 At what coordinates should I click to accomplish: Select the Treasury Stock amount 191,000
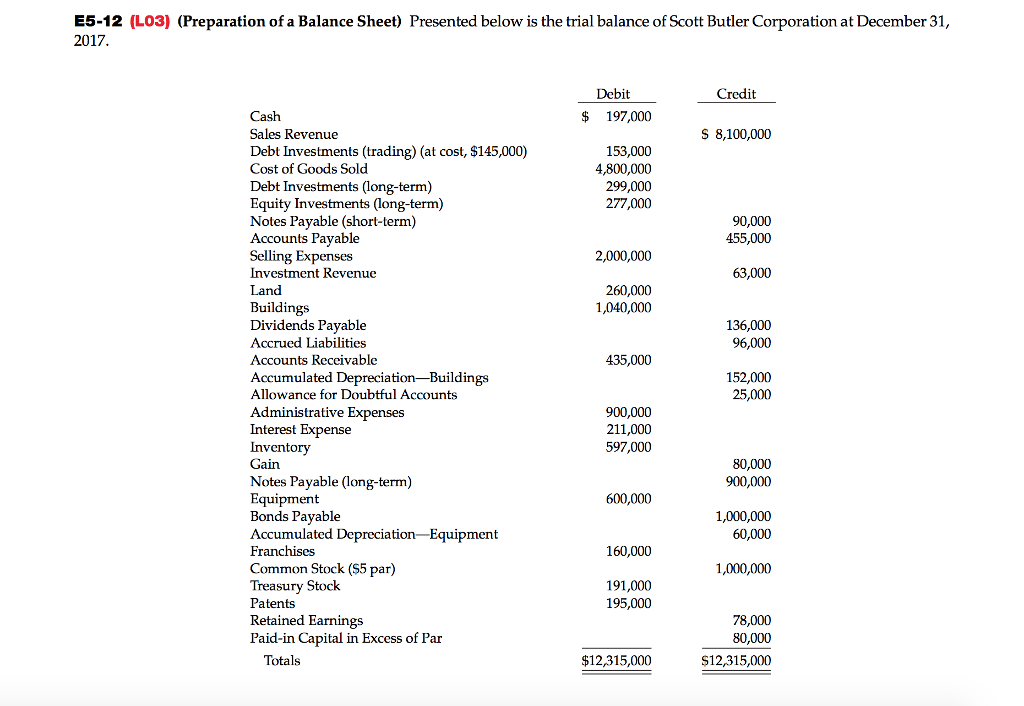tap(627, 585)
